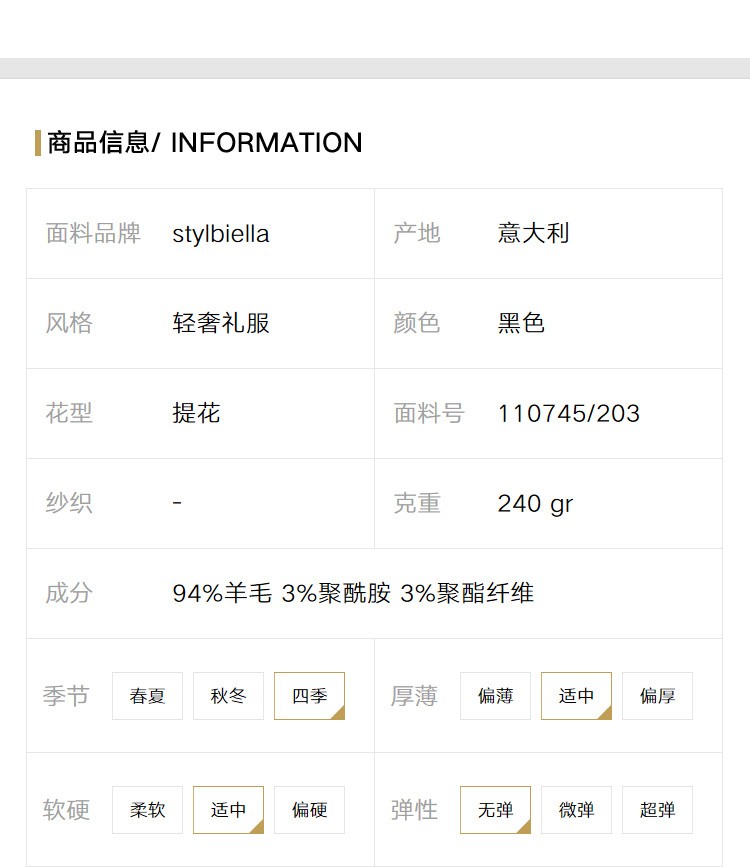
Task: Select 偏薄 thickness option
Action: [495, 696]
